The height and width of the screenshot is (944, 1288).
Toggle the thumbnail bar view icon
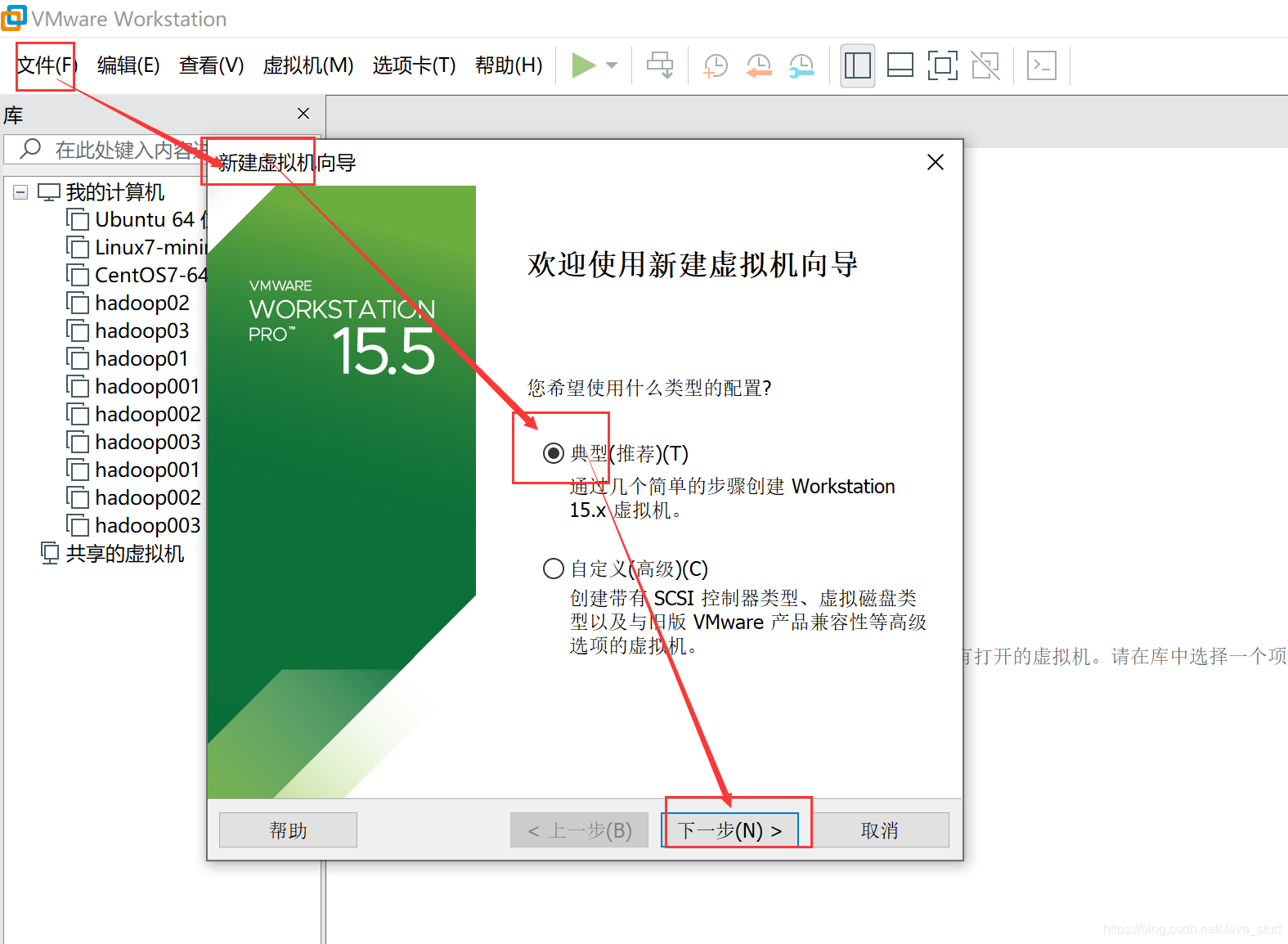pos(900,65)
